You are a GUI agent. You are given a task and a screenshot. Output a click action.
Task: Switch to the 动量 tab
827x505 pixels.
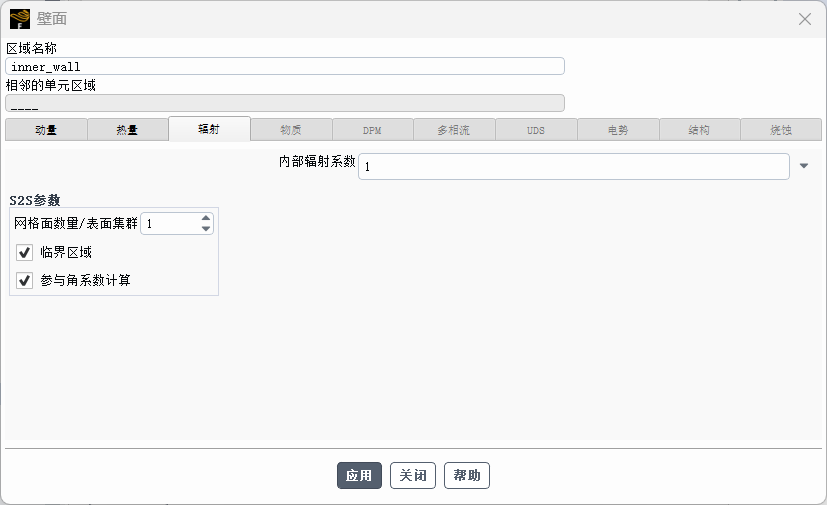(46, 130)
